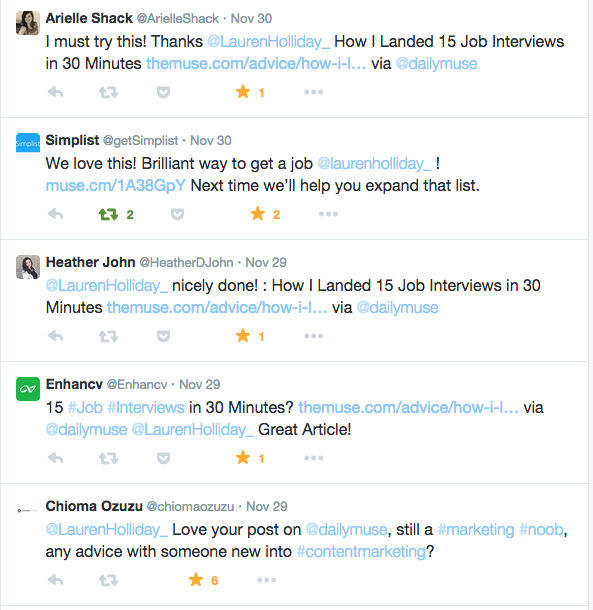Image resolution: width=593 pixels, height=610 pixels.
Task: Open @getSimplist profile handle
Action: click(x=140, y=140)
